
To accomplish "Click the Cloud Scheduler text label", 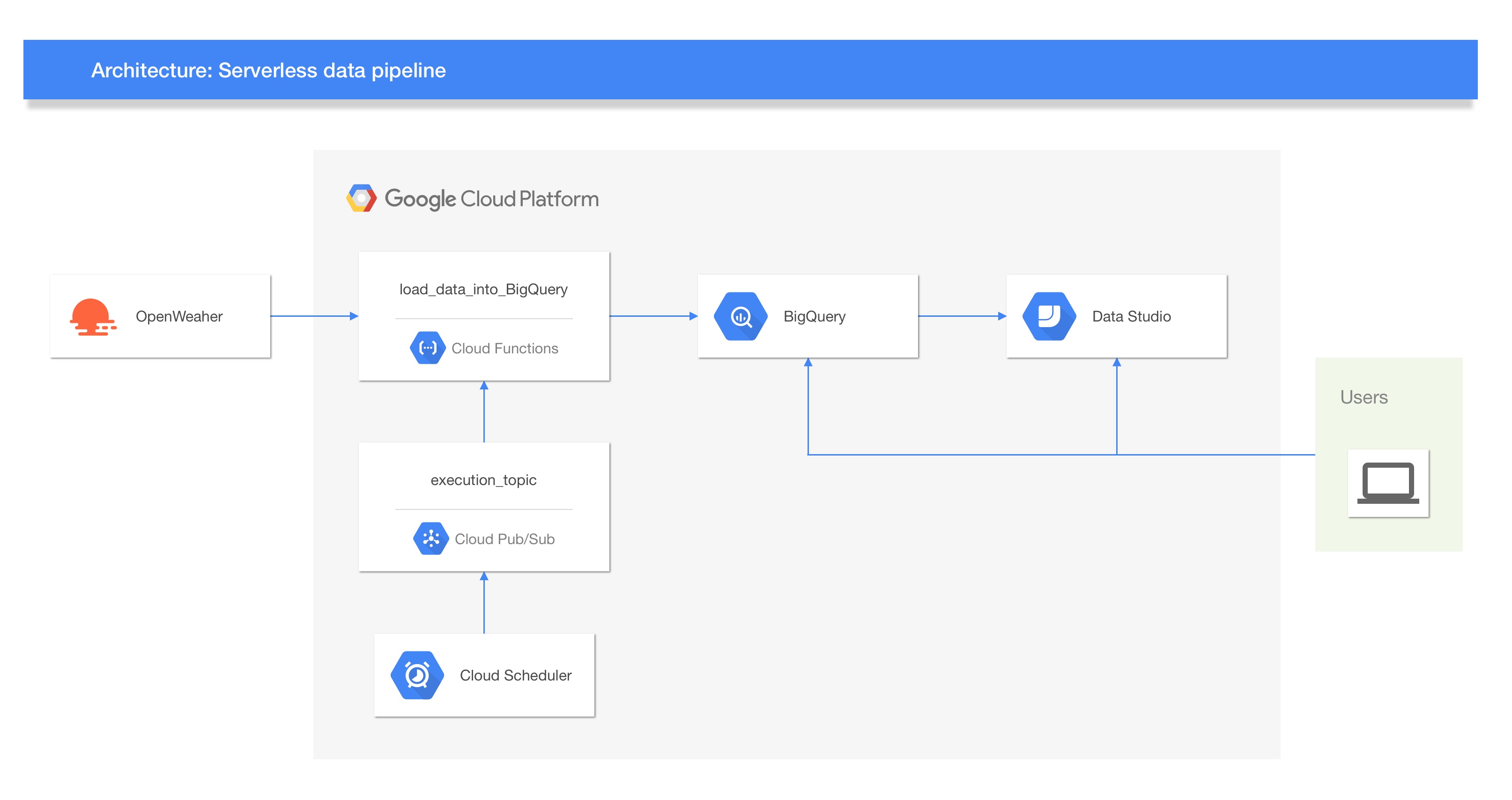I will 515,675.
